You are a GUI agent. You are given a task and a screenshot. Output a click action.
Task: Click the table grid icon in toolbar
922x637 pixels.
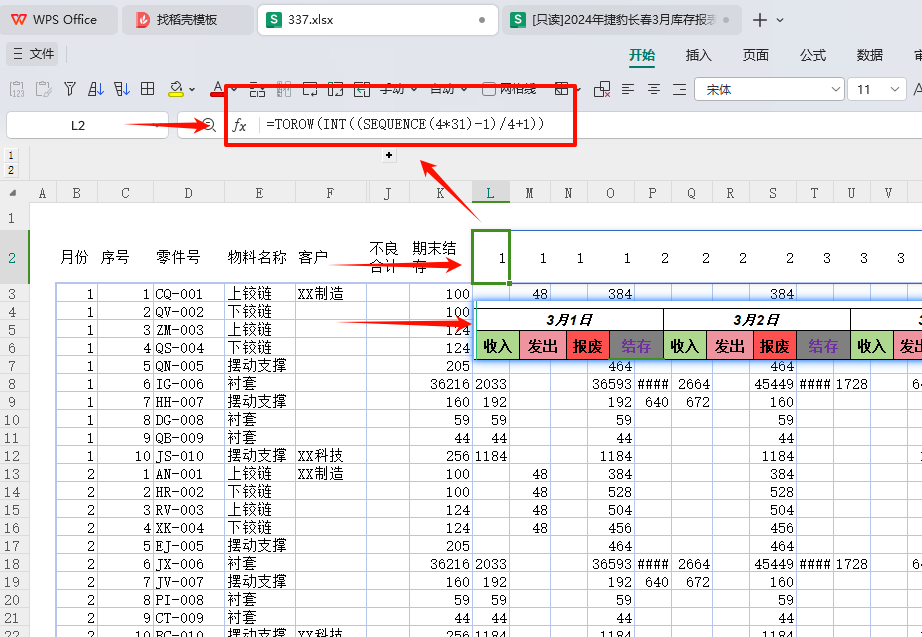148,89
